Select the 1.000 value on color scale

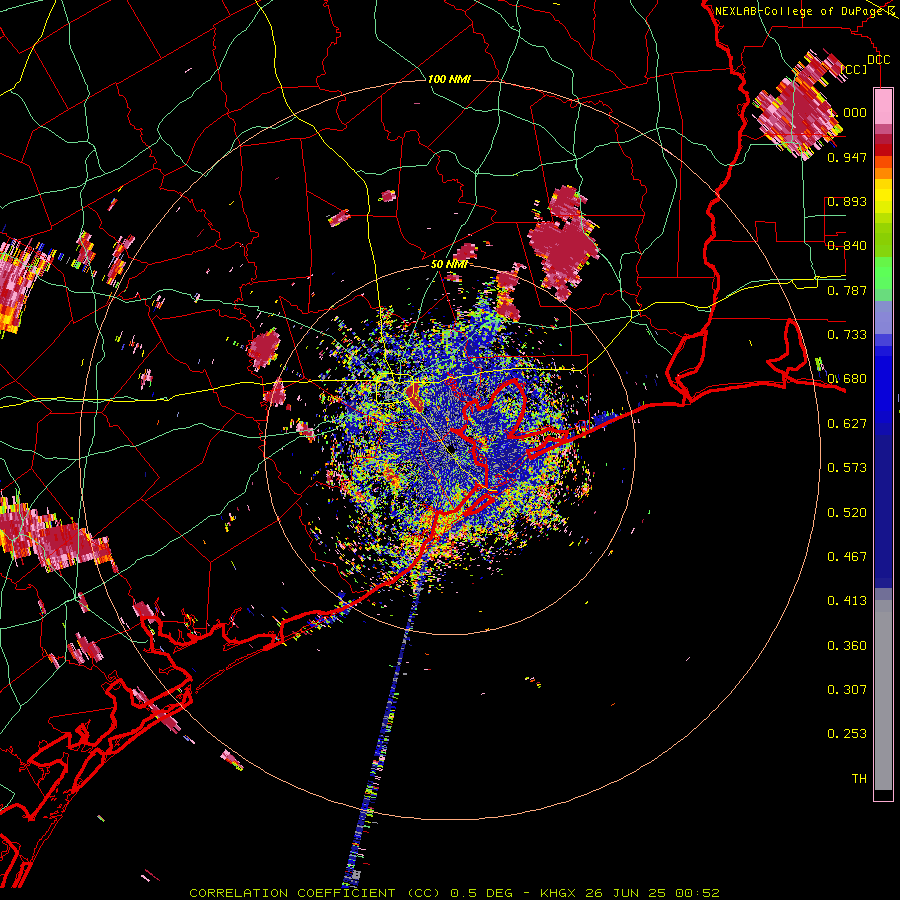pyautogui.click(x=848, y=113)
